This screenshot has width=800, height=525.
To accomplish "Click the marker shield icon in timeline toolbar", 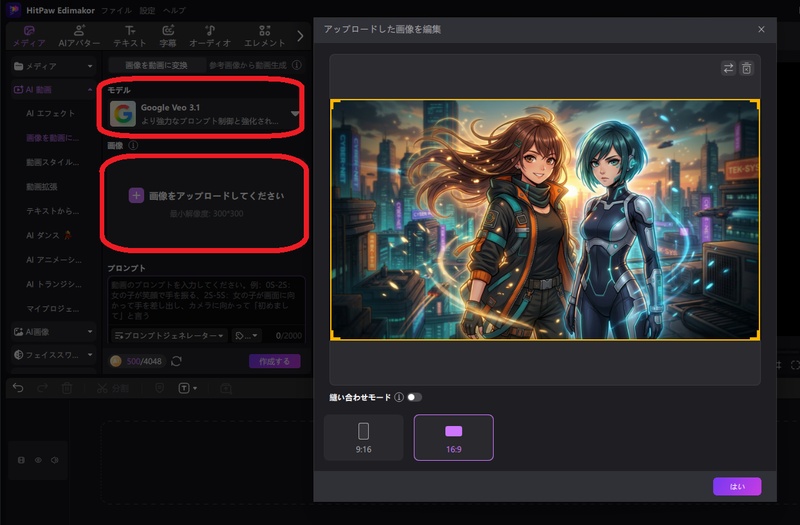I will (x=159, y=388).
